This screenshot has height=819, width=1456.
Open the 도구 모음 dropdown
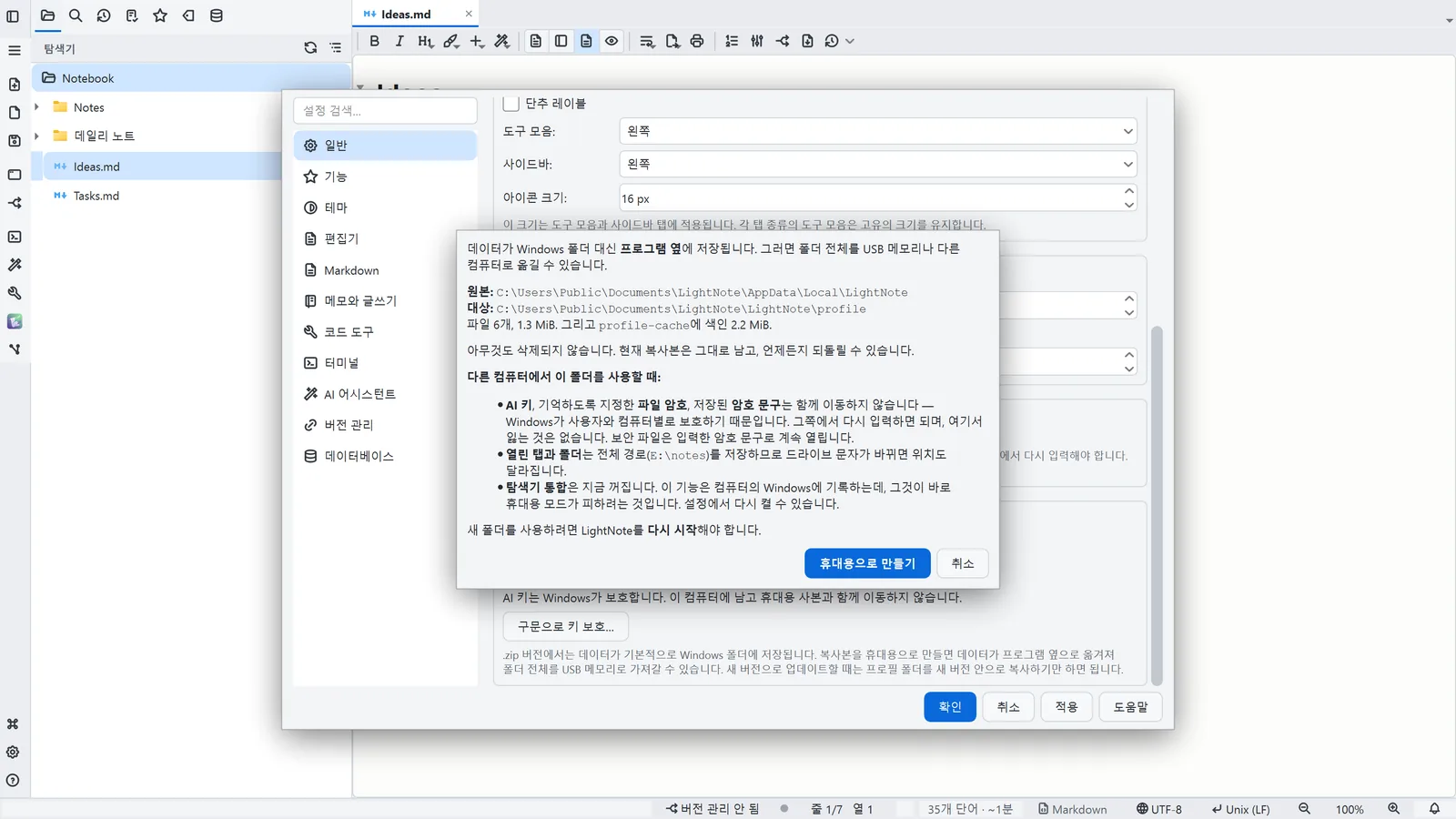pos(878,131)
